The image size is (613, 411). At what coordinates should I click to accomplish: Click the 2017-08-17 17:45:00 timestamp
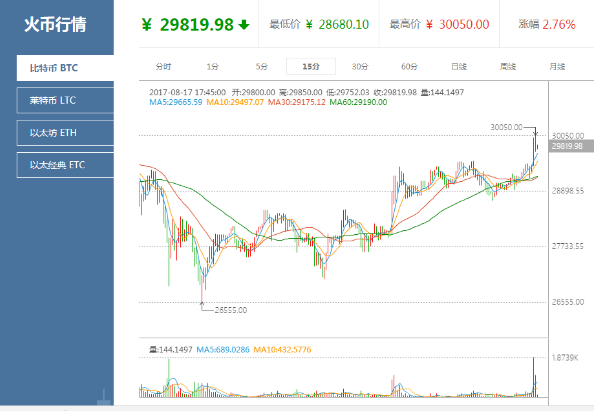click(188, 92)
